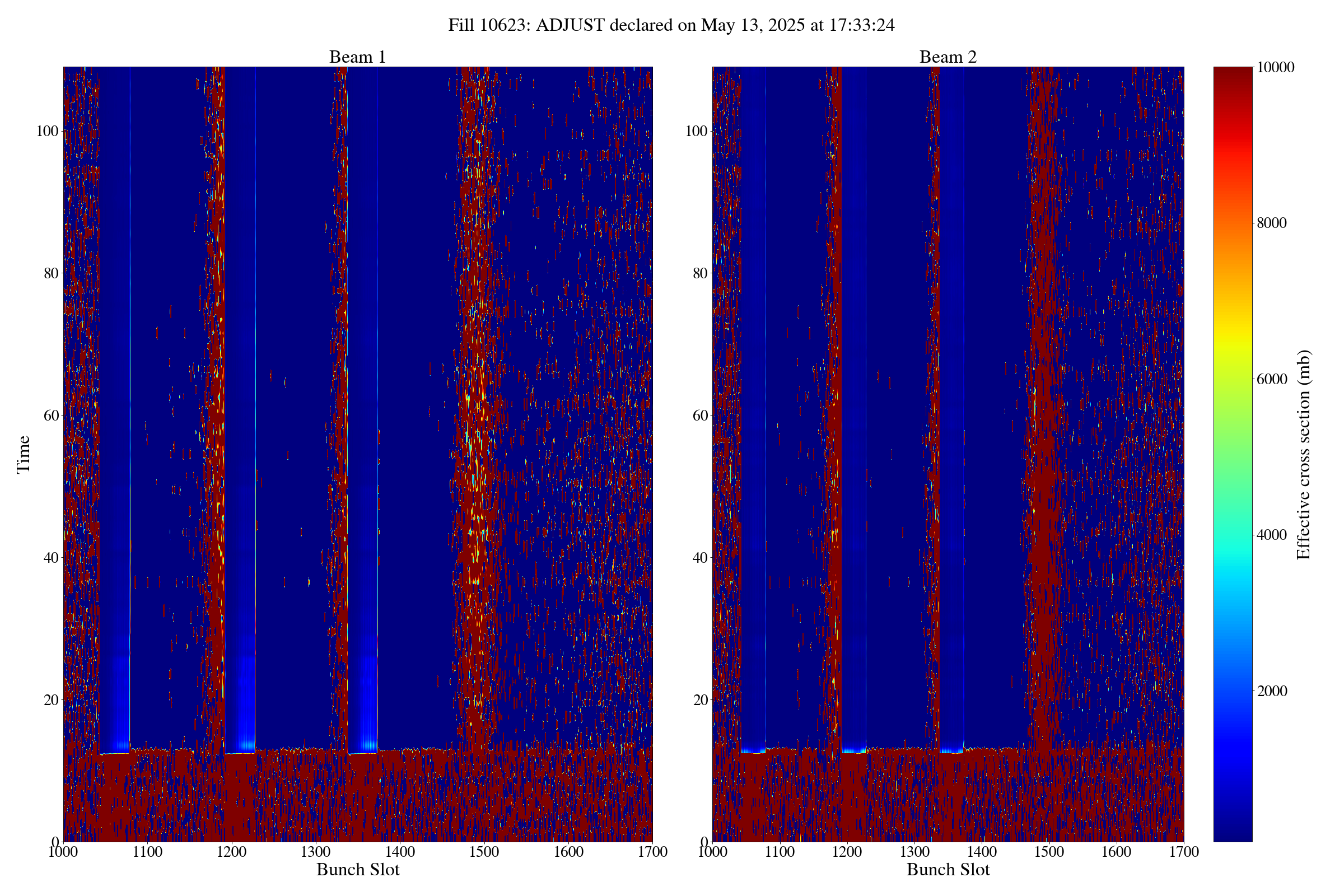Screen dimensions: 1344x896
Task: Click 'Bunch Slot' label under Beam 2
Action: tap(948, 870)
